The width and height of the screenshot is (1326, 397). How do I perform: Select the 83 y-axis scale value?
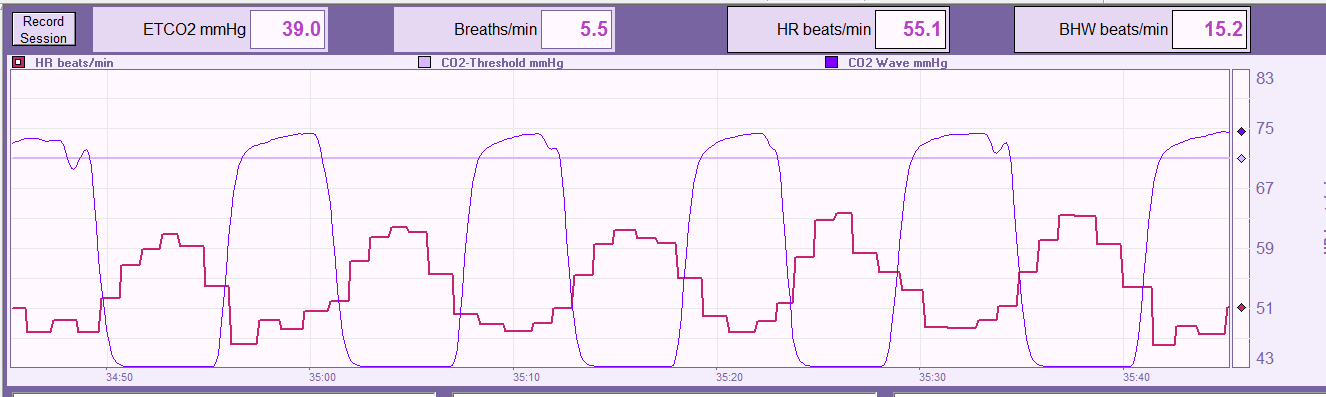[x=1264, y=78]
